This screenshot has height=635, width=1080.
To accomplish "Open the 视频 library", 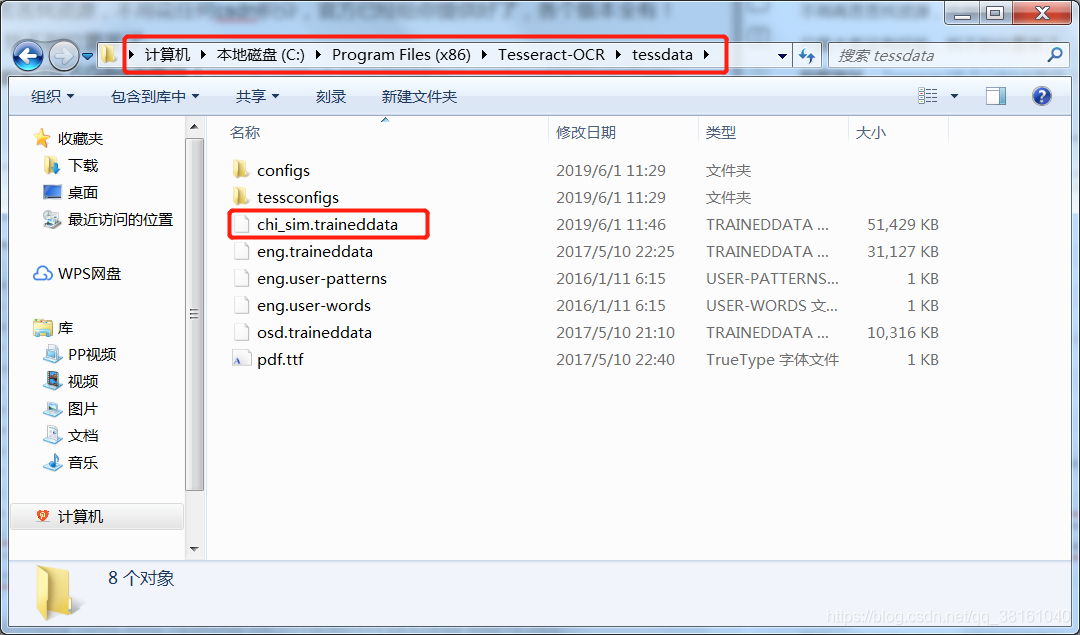I will point(83,381).
